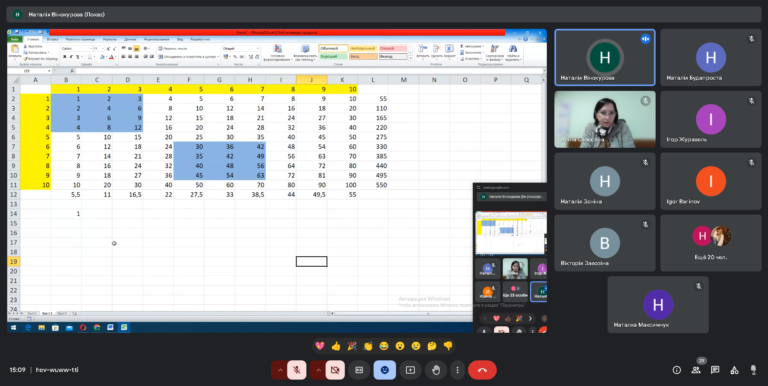
Task: Click Merge and Center in shared Excel
Action: coord(188,57)
